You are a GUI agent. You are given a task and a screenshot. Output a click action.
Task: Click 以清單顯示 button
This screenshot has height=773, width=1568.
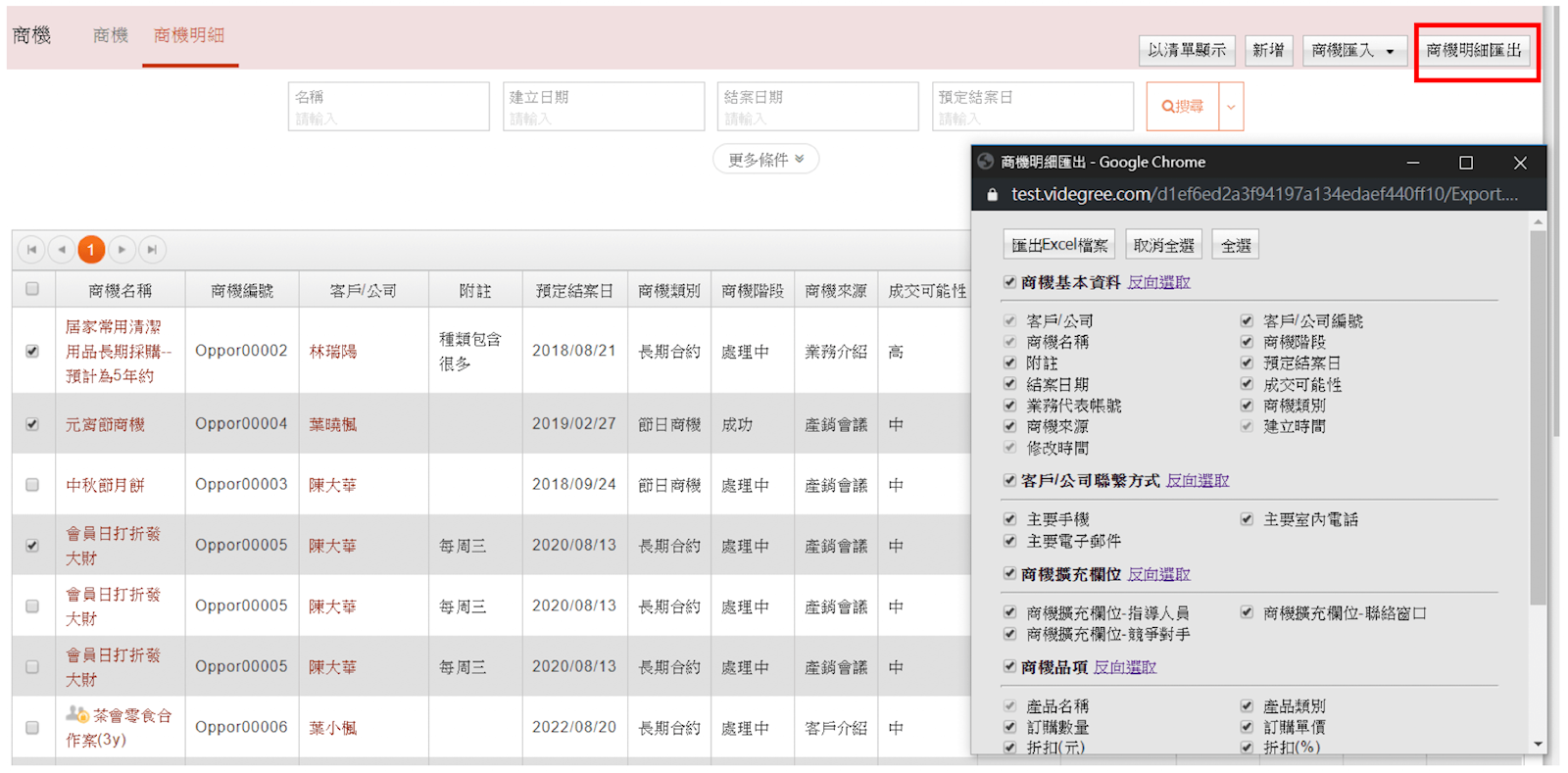click(1187, 50)
